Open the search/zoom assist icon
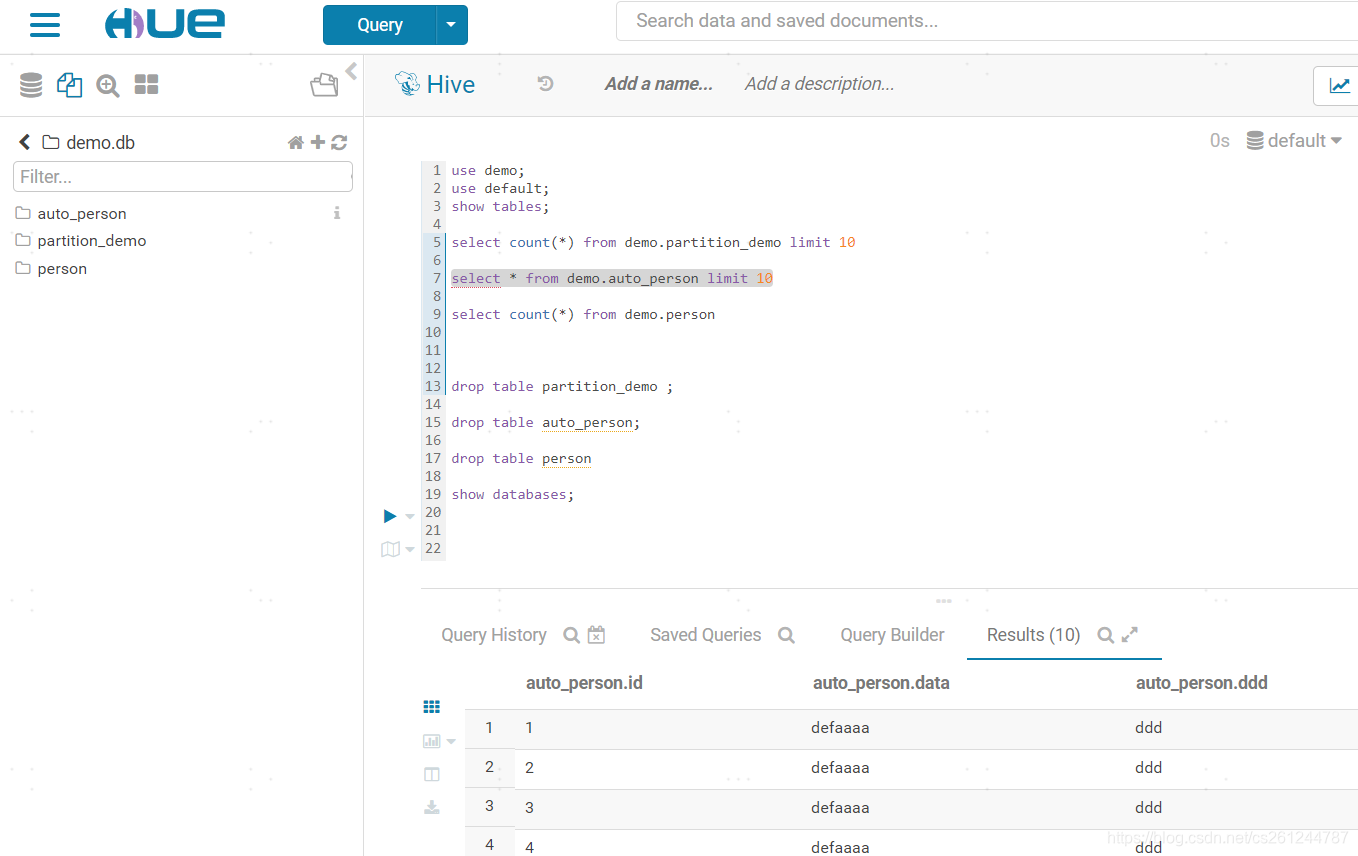1358x856 pixels. coord(108,86)
